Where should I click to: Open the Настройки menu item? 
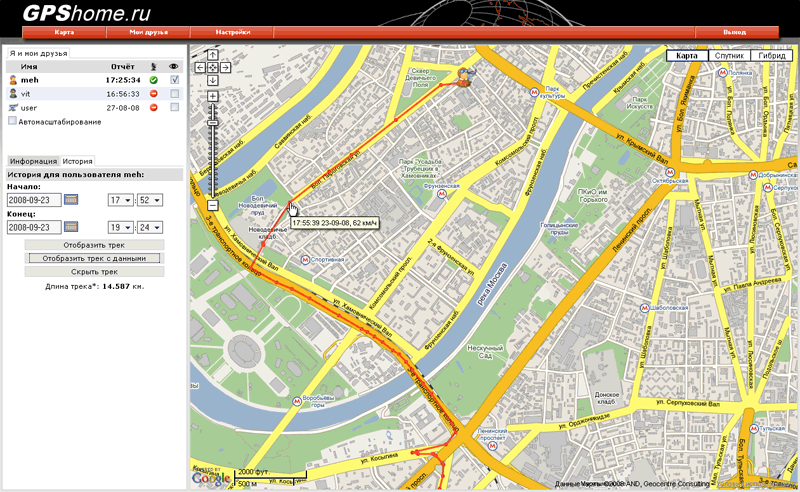(x=232, y=32)
